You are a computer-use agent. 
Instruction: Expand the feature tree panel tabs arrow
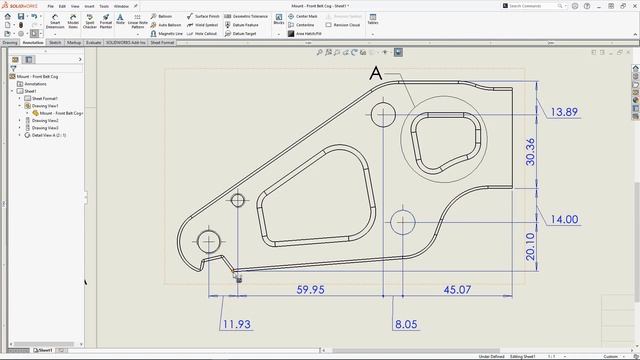[80, 60]
